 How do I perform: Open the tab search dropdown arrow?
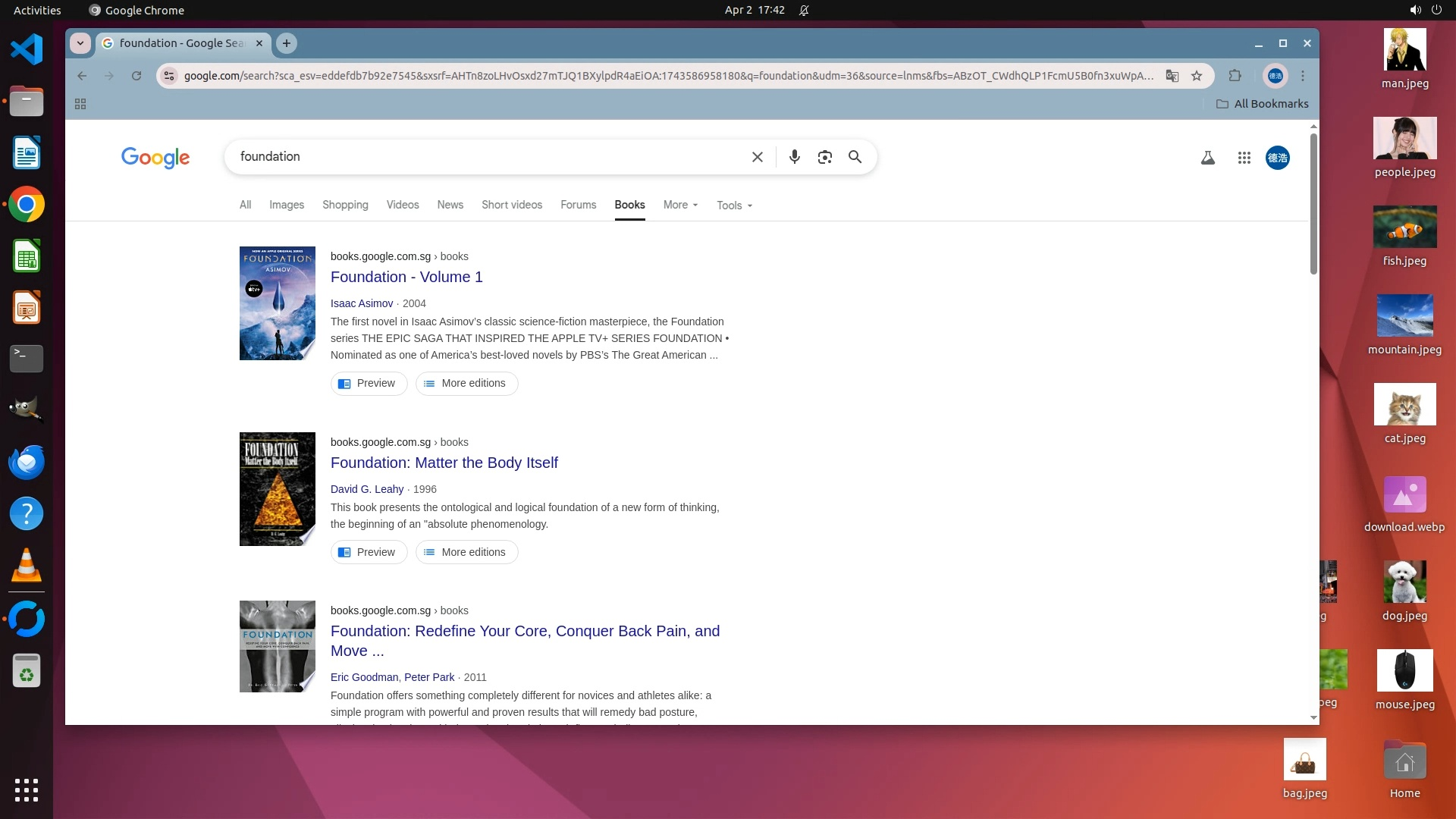click(x=80, y=43)
